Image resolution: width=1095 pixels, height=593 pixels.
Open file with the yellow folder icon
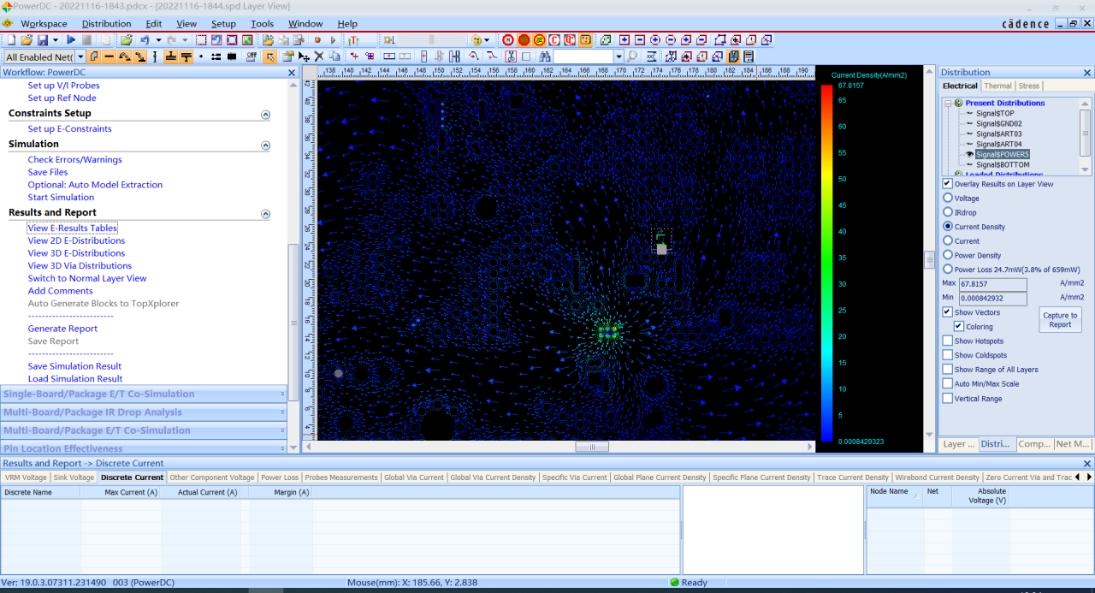(x=27, y=40)
